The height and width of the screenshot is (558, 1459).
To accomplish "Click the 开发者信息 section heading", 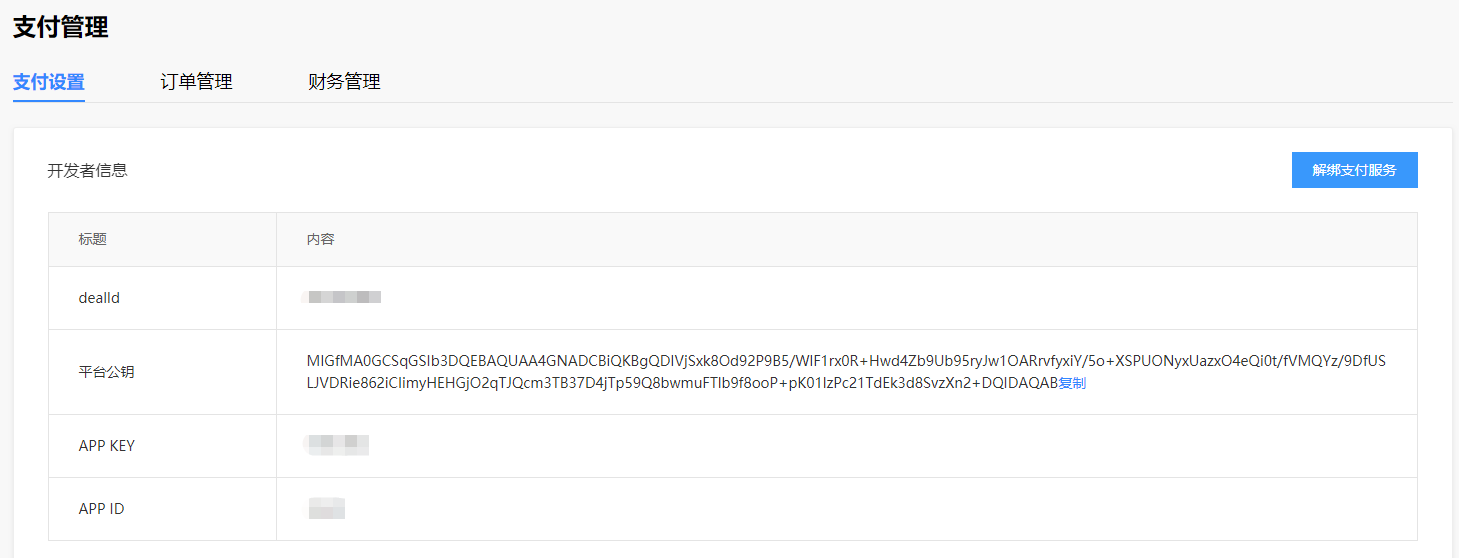I will (87, 170).
